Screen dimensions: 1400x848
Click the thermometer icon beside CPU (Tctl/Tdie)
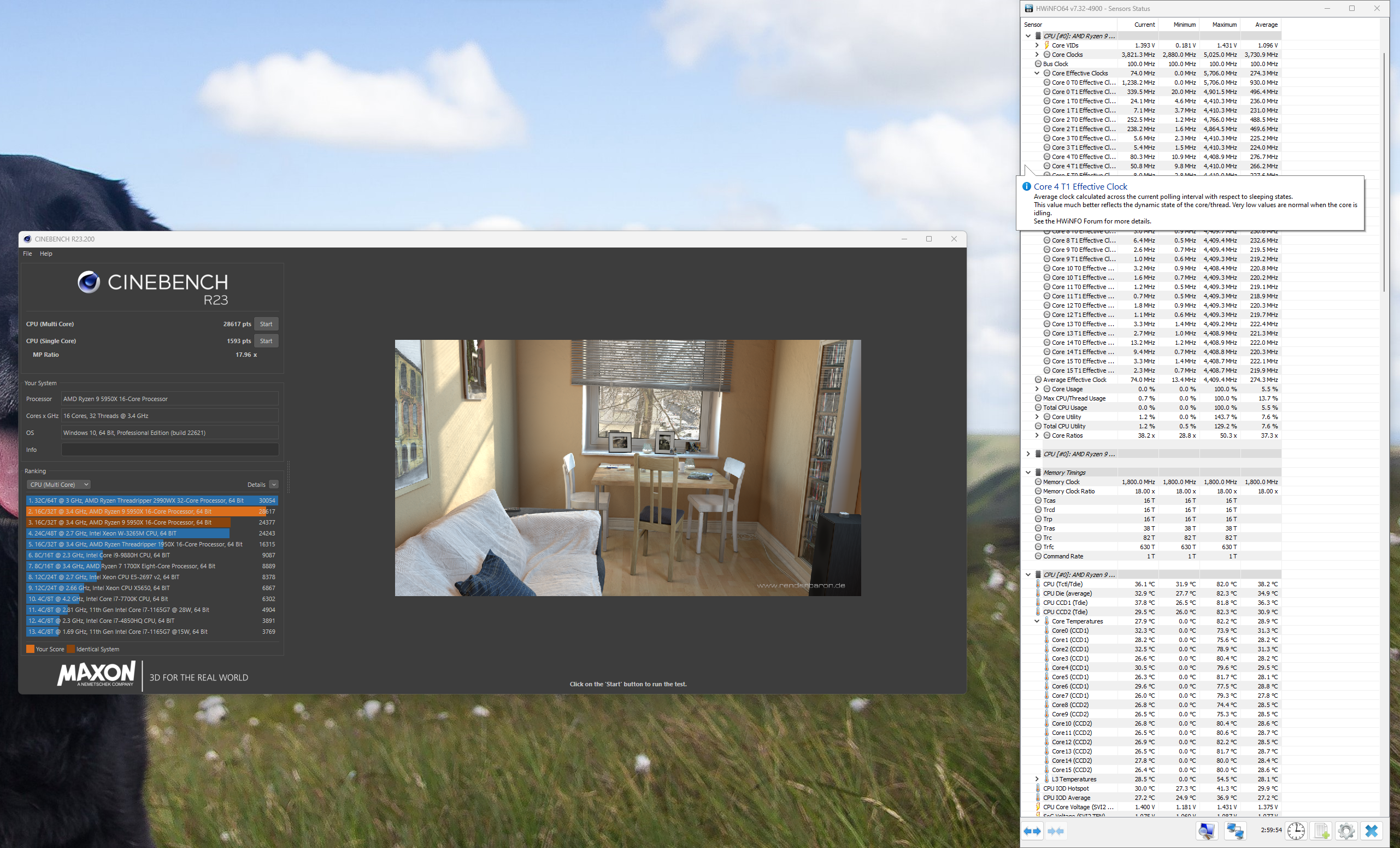pyautogui.click(x=1038, y=584)
